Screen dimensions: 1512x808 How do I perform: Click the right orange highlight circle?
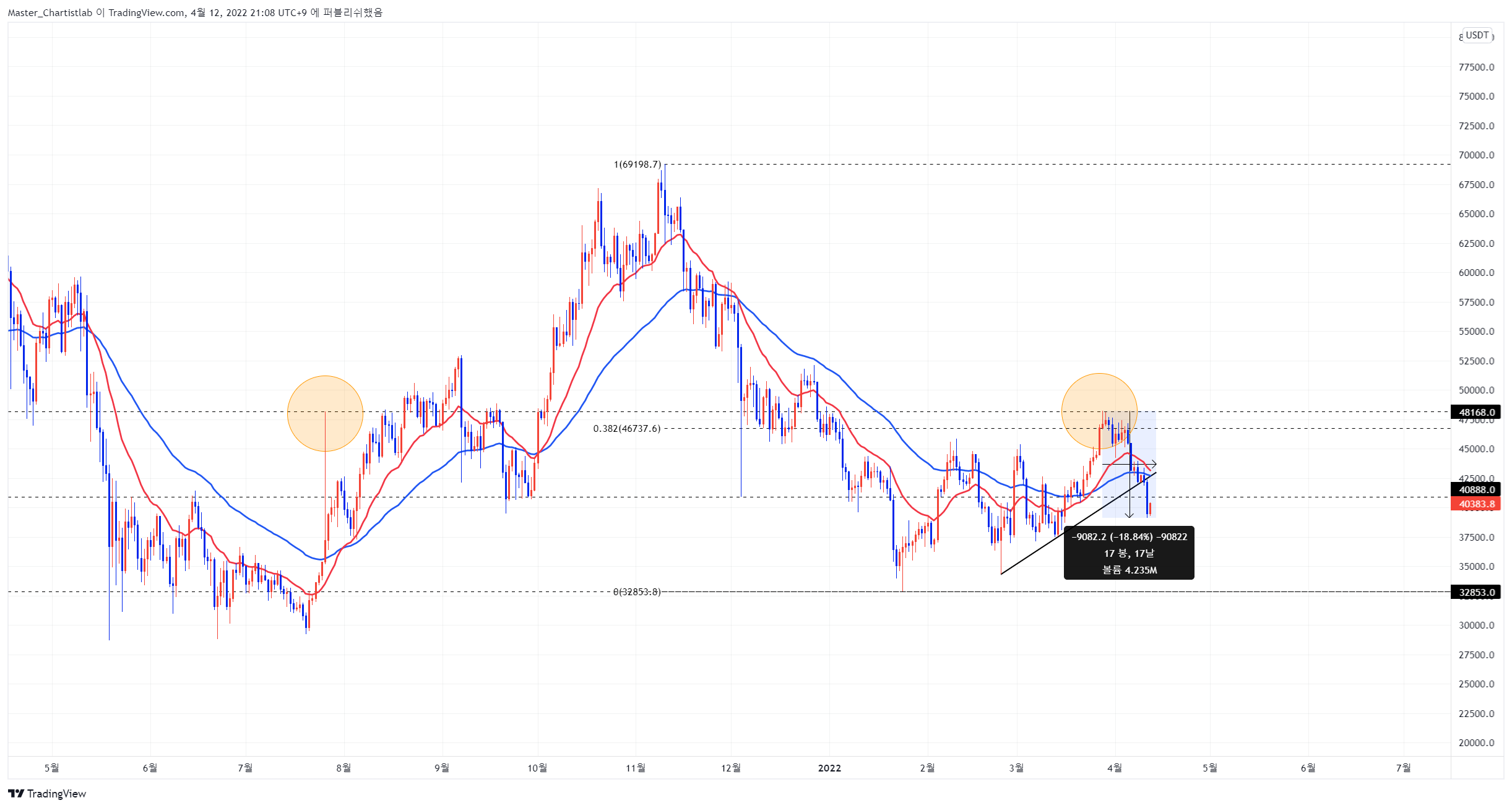pyautogui.click(x=1099, y=411)
